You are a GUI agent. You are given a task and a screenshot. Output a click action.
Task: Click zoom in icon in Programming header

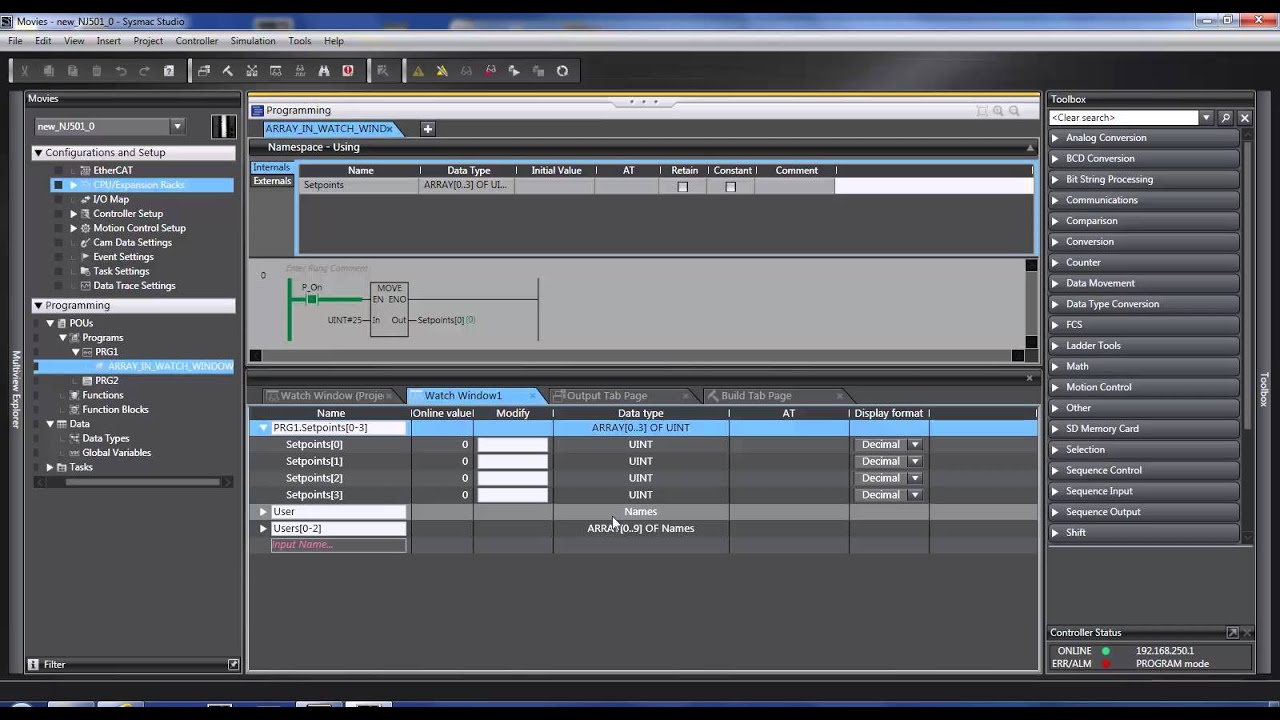tap(998, 111)
